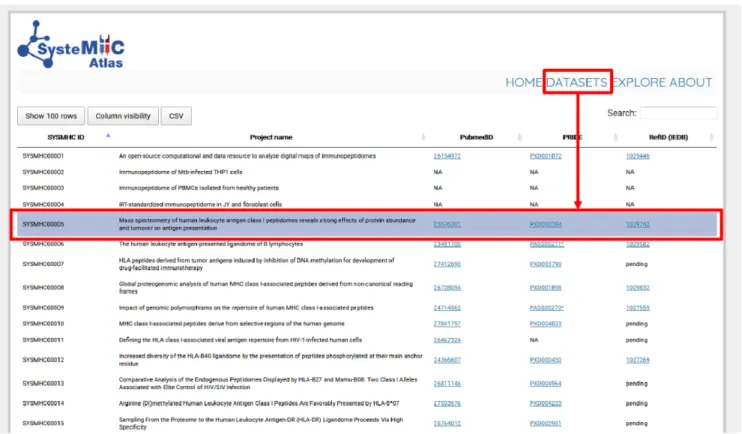This screenshot has height=434, width=742.
Task: Click 'Immunopeptidome of PBMCs isolated from healthy patients'
Action: 199,188
